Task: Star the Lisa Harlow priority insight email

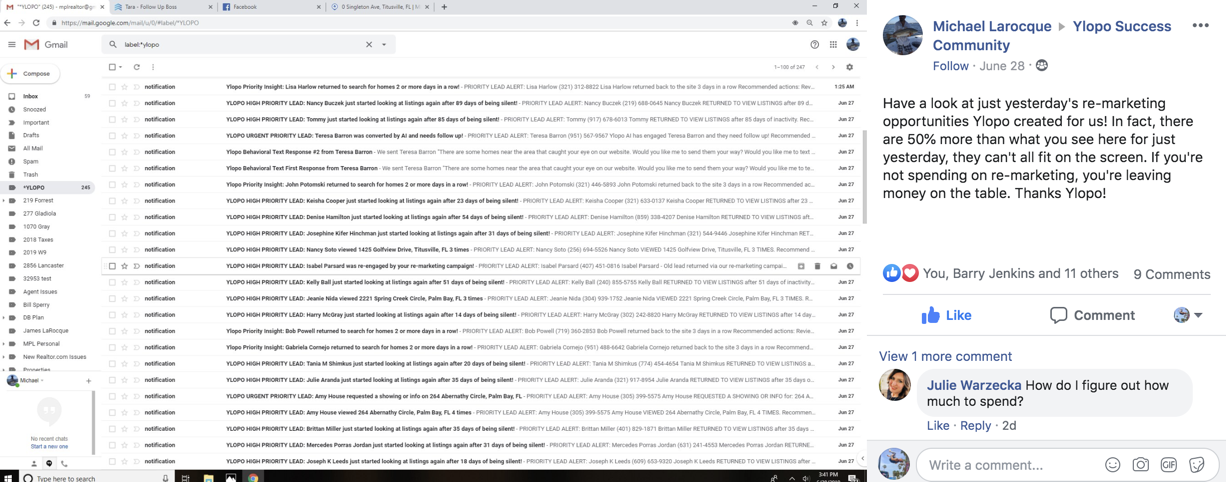Action: 124,87
